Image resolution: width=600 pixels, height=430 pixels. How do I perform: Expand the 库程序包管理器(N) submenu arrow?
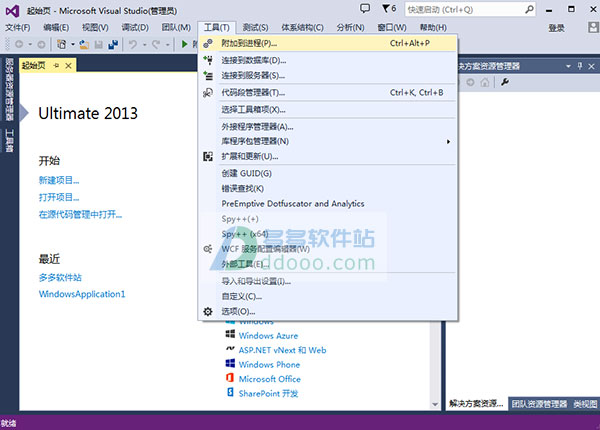click(x=448, y=142)
